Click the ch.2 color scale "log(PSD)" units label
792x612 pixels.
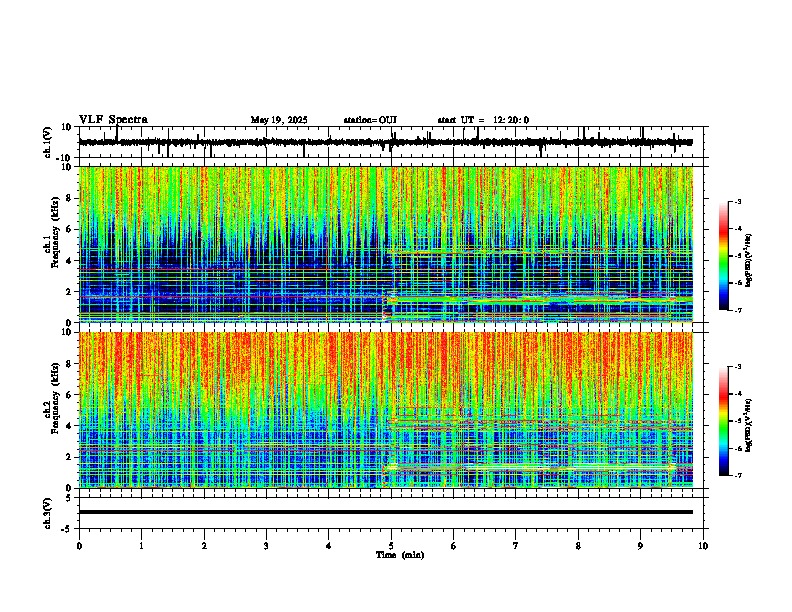749,425
